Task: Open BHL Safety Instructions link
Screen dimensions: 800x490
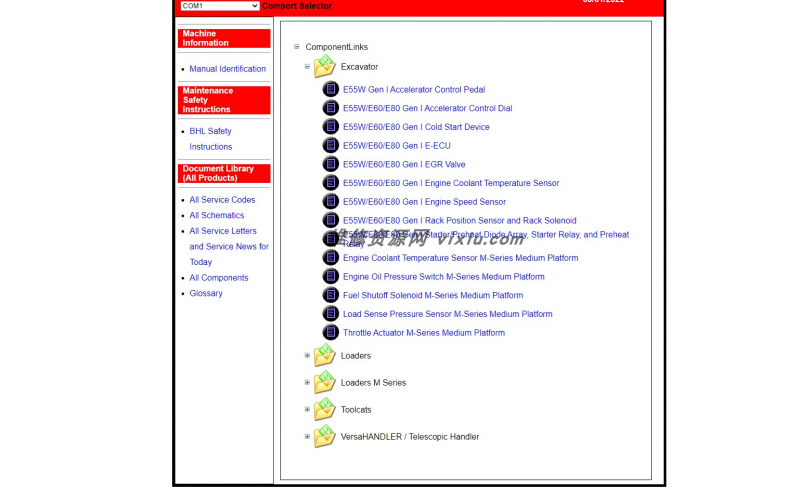Action: pyautogui.click(x=211, y=139)
